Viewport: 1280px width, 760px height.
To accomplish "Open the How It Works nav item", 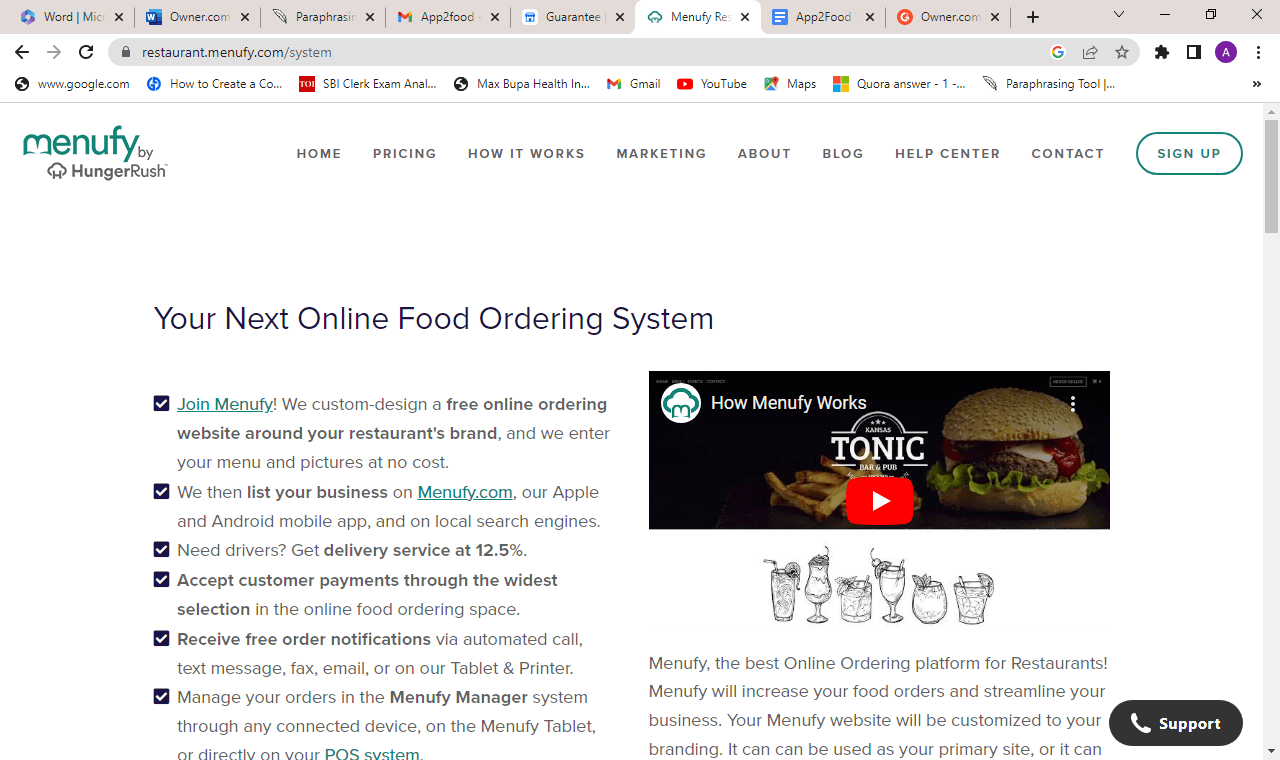I will coord(526,154).
